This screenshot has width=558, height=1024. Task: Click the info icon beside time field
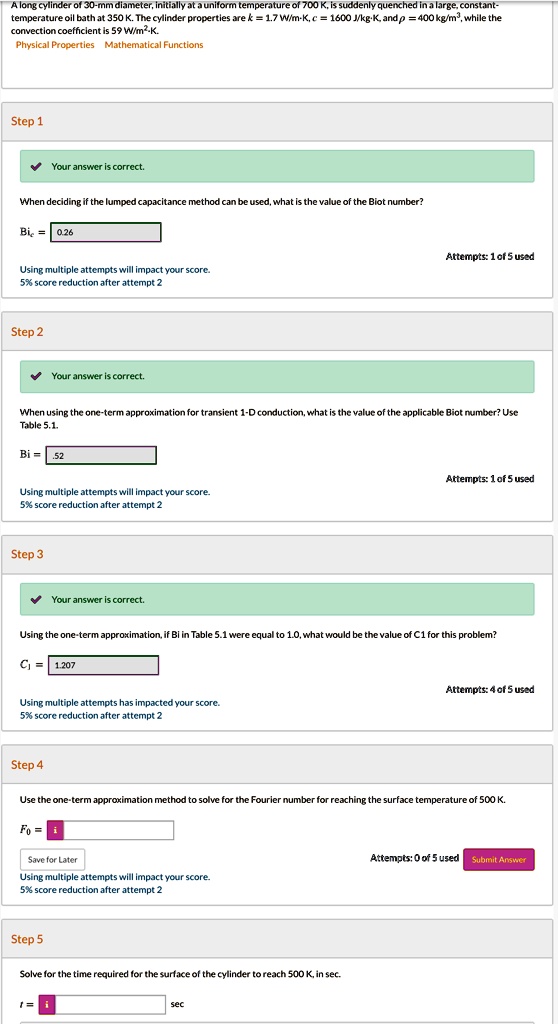46,1004
